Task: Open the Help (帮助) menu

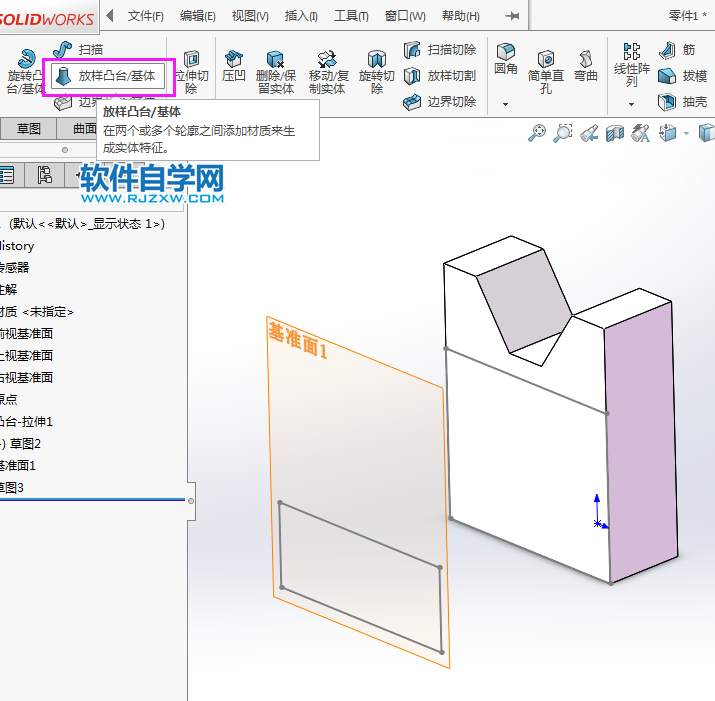Action: point(461,16)
